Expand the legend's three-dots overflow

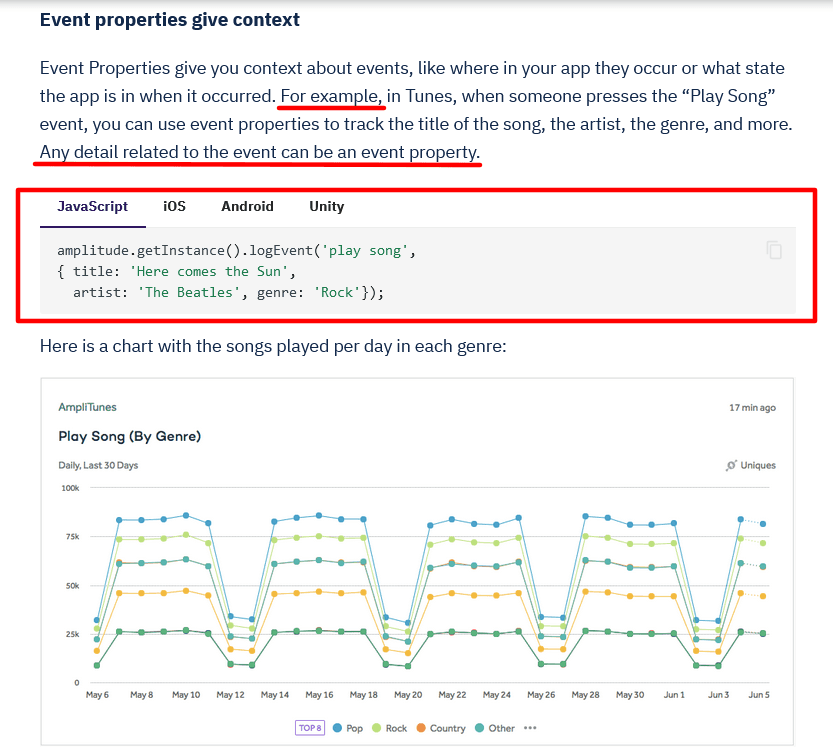pos(530,728)
